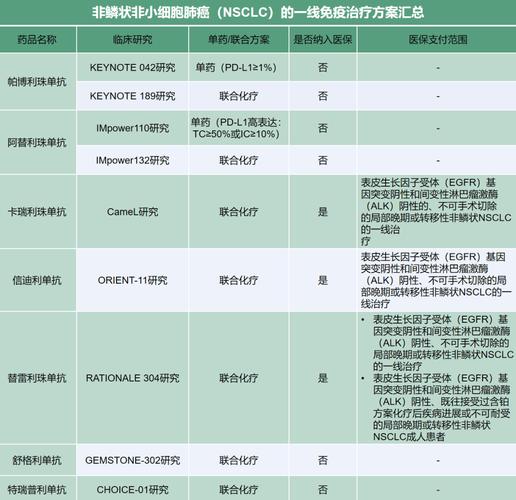Click the 舒格利单抗 drug name cell
Image resolution: width=516 pixels, height=500 pixels.
coord(37,460)
